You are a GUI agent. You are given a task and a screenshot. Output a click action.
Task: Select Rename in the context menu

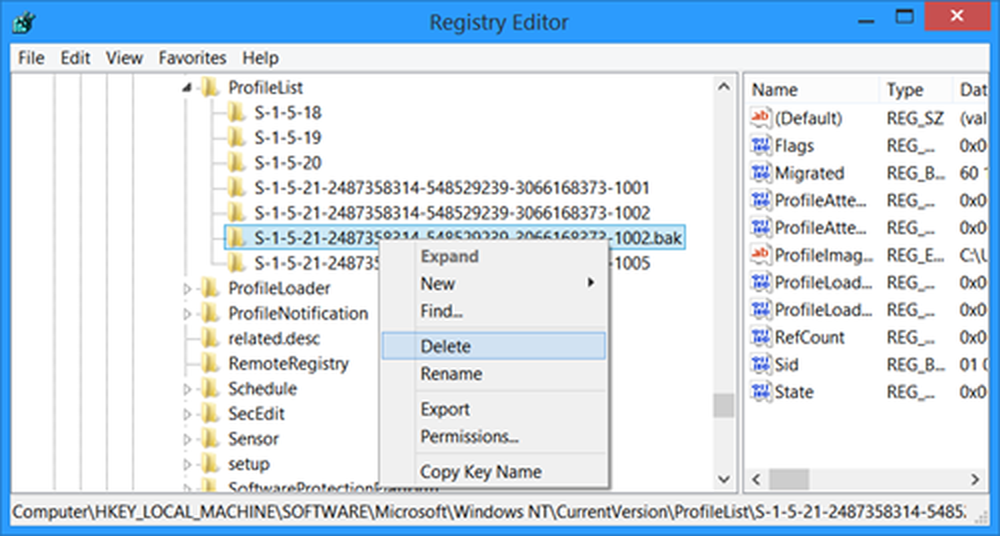click(451, 374)
